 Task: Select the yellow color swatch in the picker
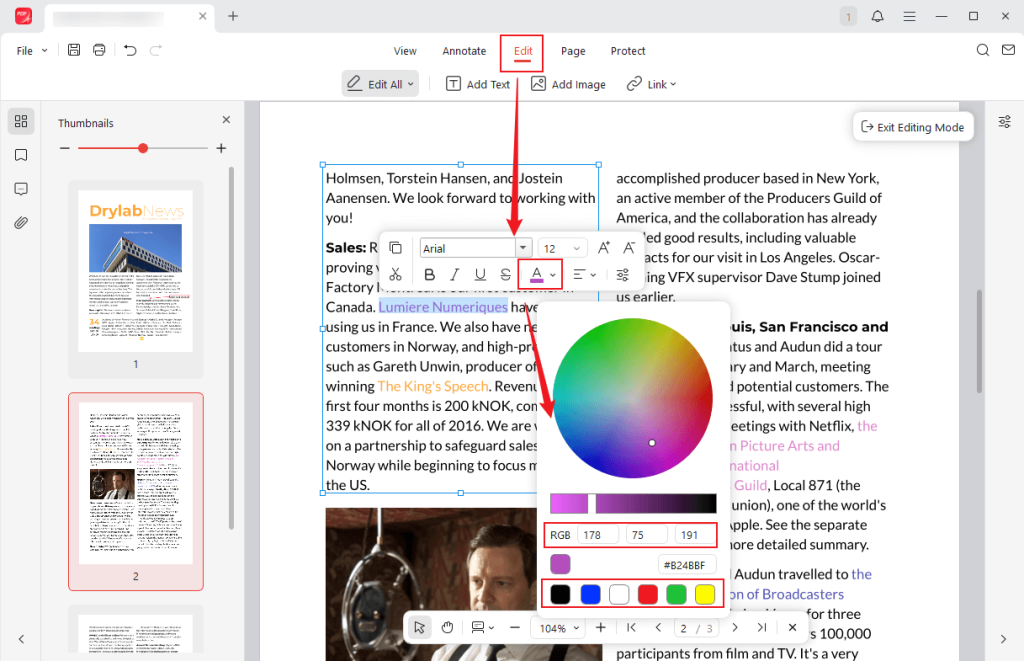(x=705, y=593)
